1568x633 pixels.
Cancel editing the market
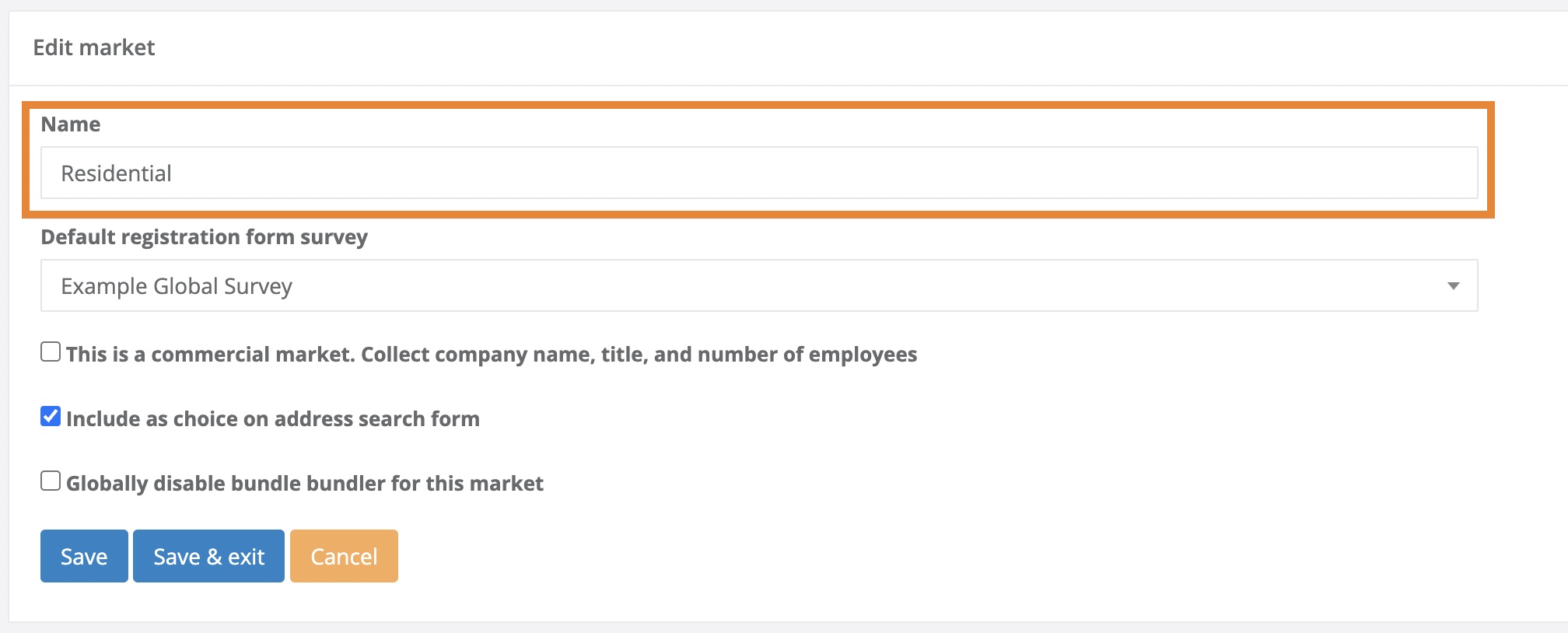tap(344, 556)
